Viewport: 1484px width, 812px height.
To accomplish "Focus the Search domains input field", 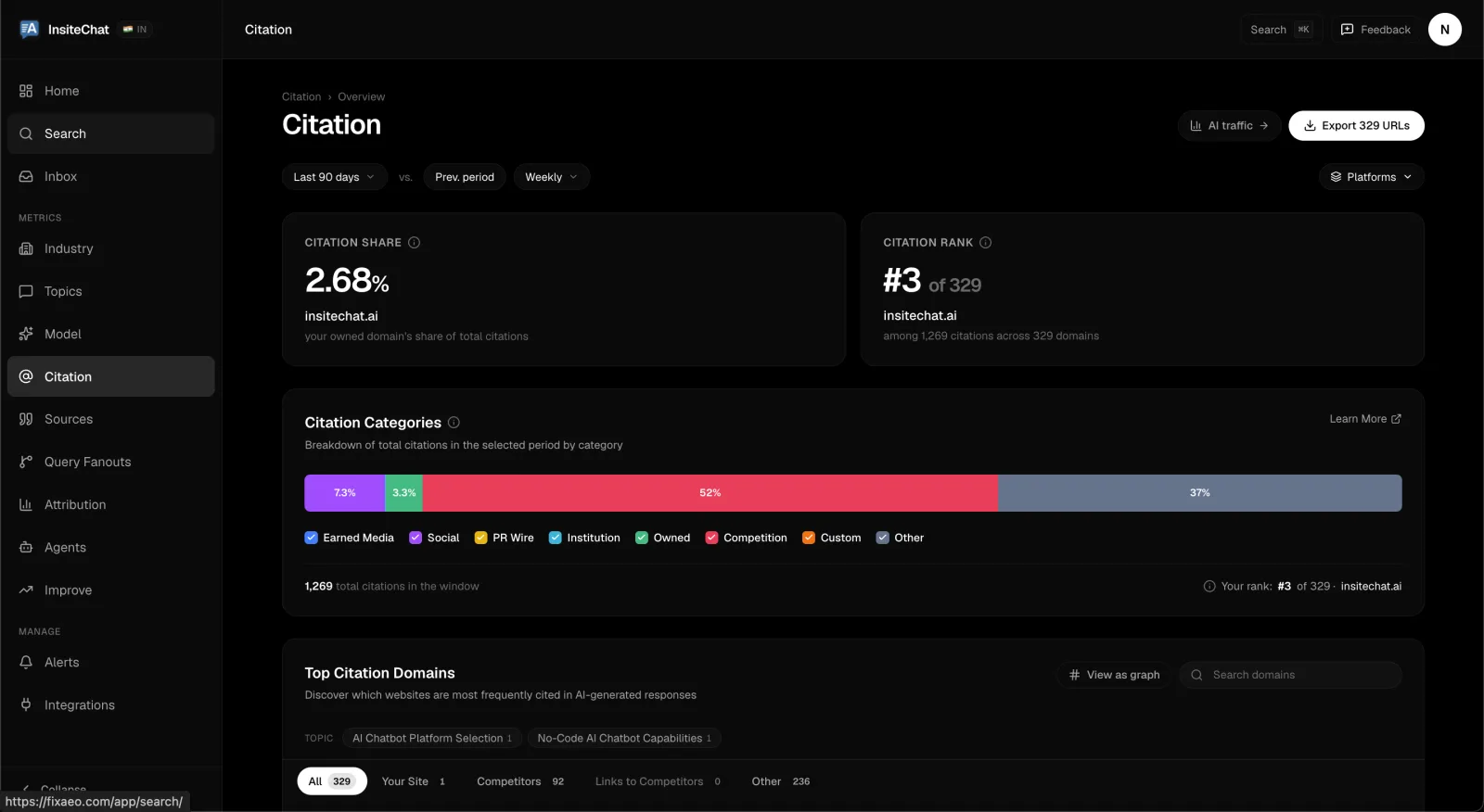I will tap(1290, 675).
